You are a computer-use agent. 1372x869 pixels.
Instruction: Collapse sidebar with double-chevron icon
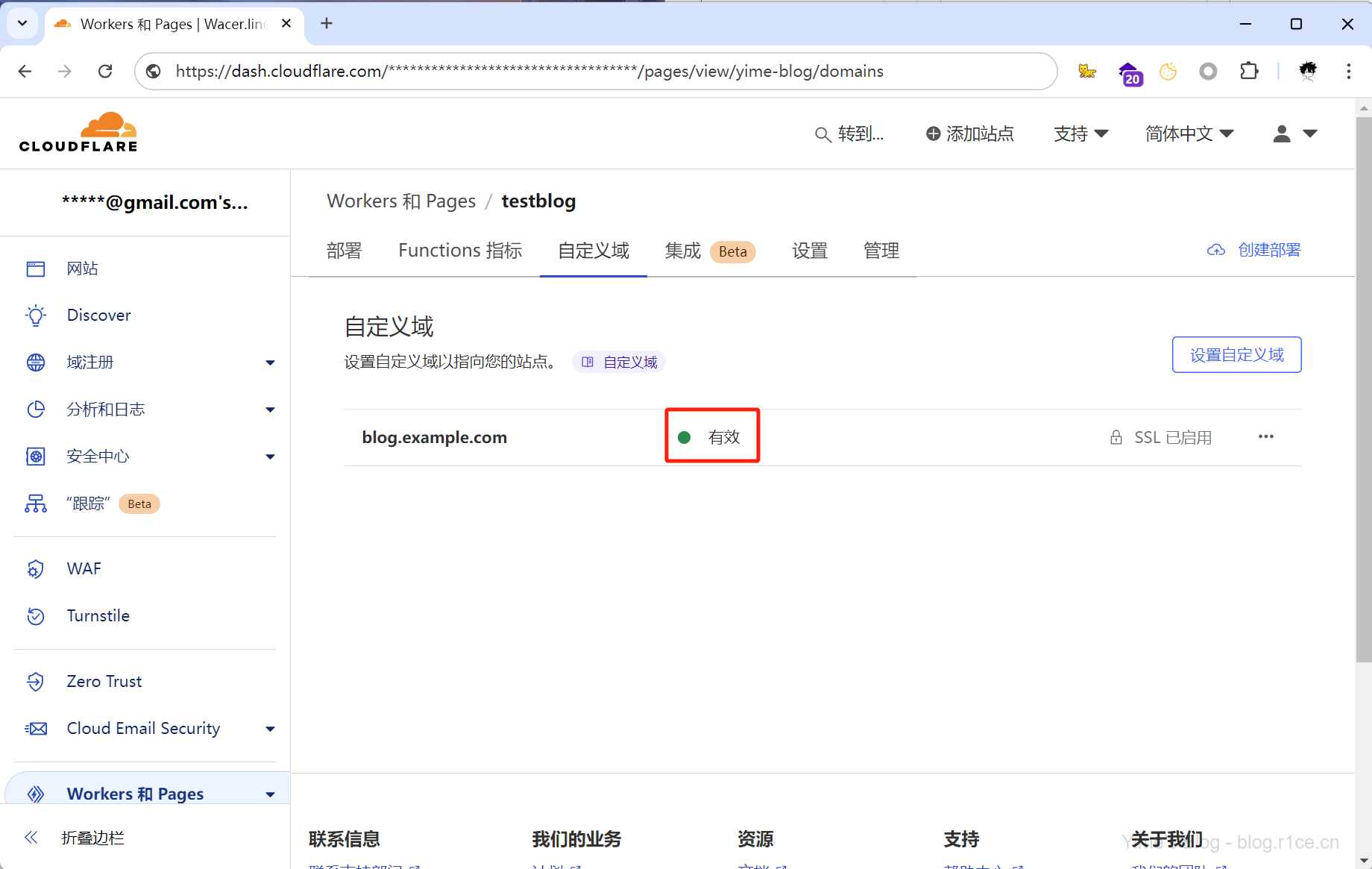point(31,838)
